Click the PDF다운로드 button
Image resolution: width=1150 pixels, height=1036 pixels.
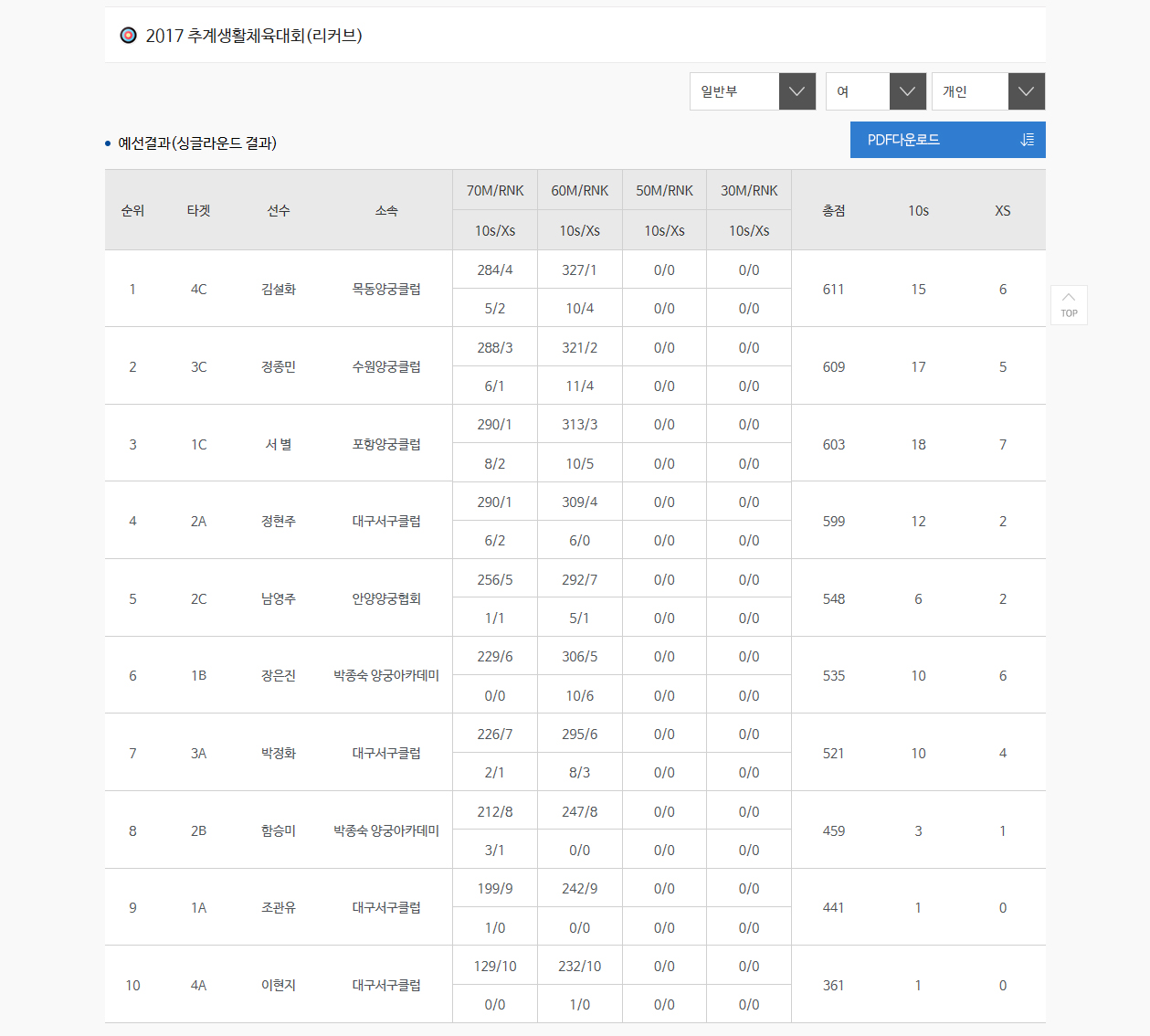click(x=946, y=140)
